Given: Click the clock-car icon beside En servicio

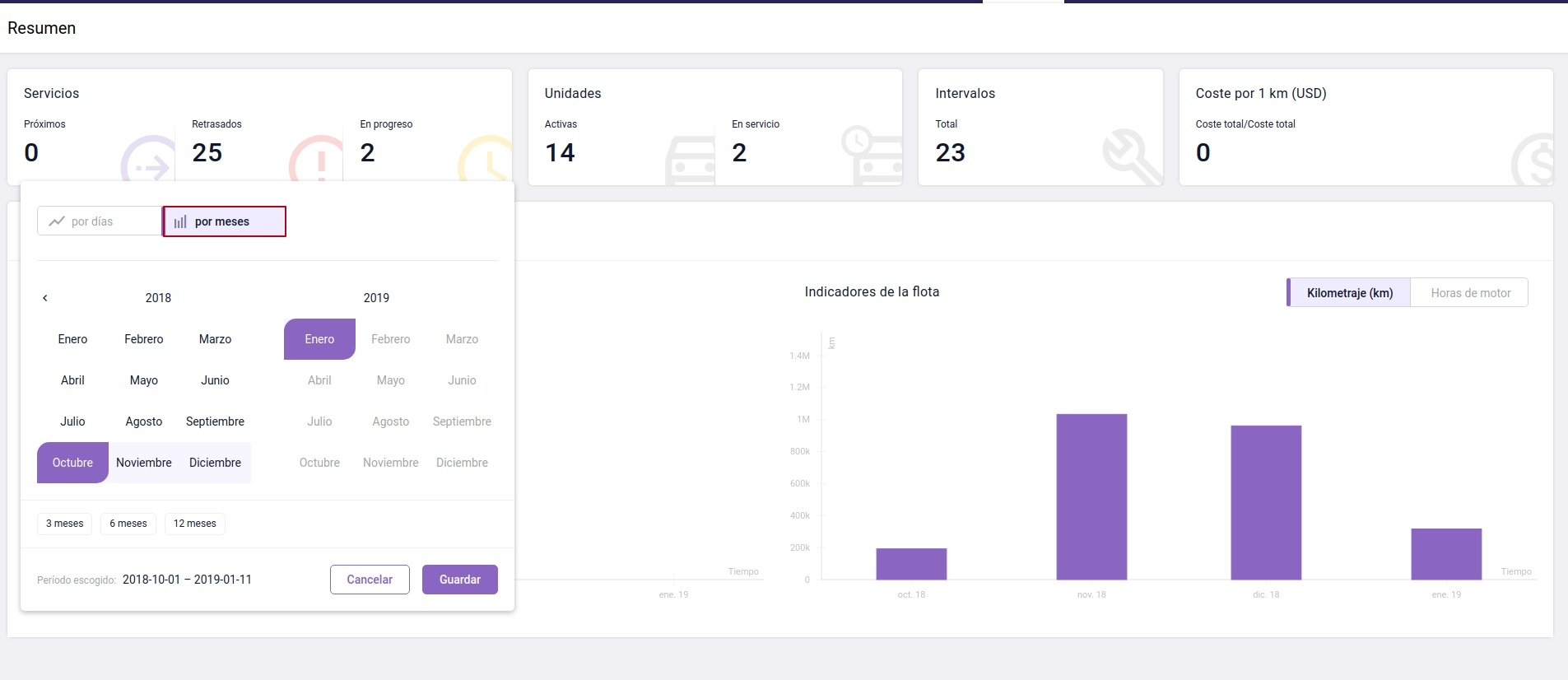Looking at the screenshot, I should (x=872, y=155).
